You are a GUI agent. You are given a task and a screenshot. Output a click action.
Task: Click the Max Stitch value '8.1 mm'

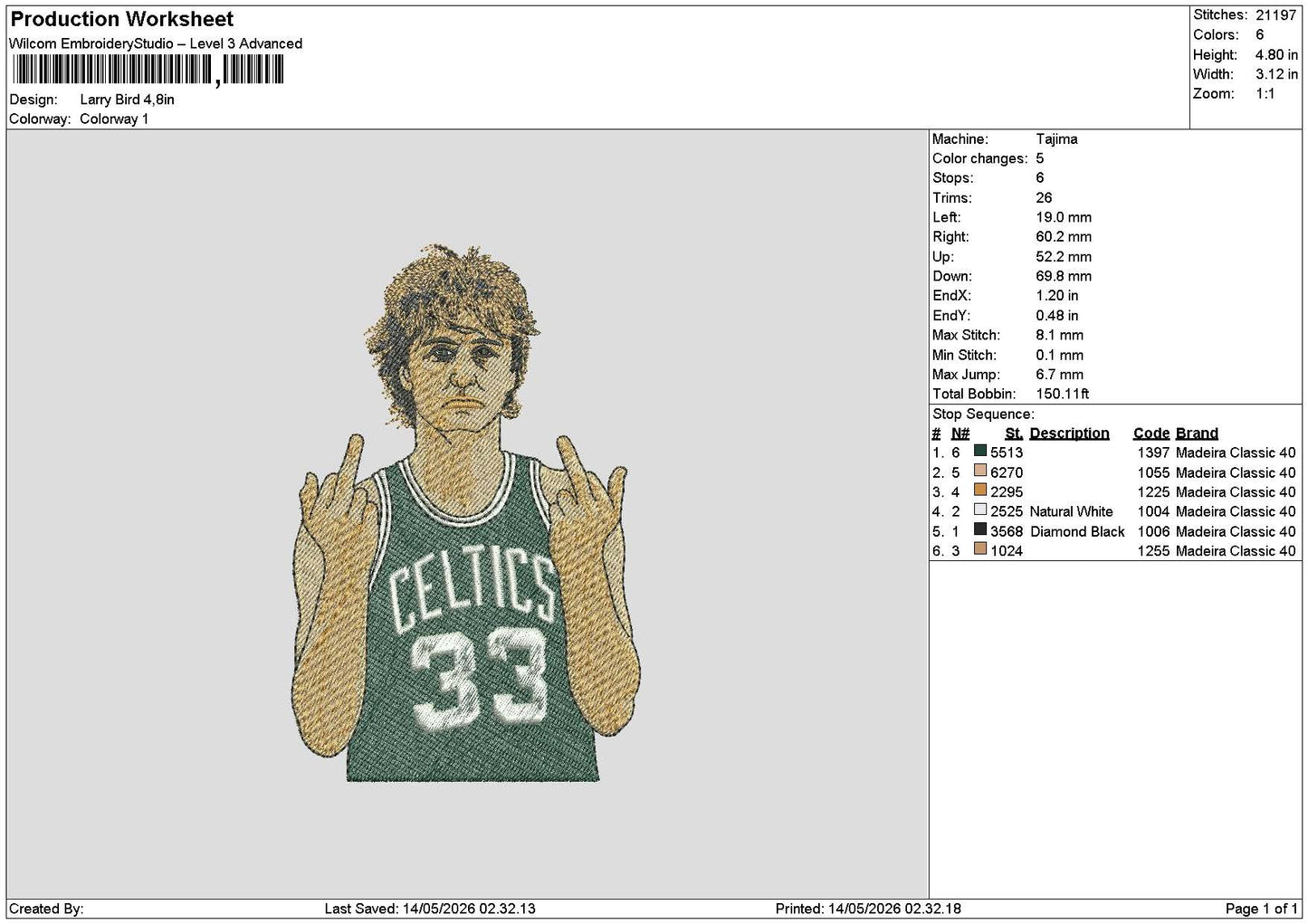click(1060, 335)
